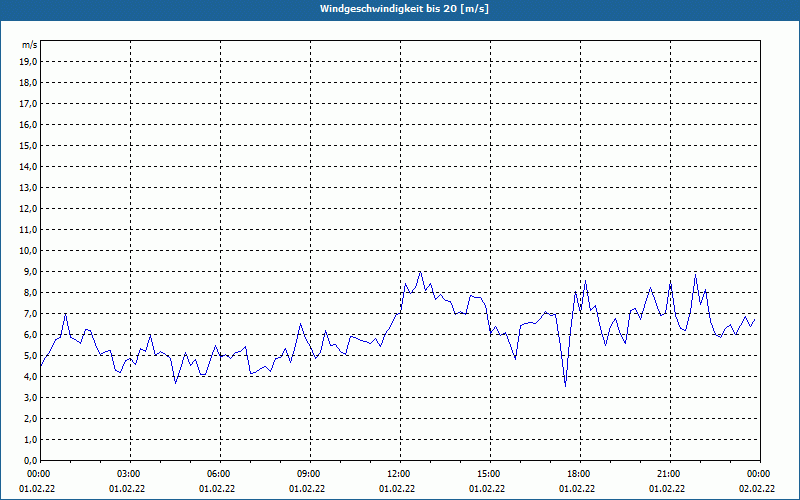
Task: Click the '01.02.22' date under 15:00
Action: (x=487, y=489)
